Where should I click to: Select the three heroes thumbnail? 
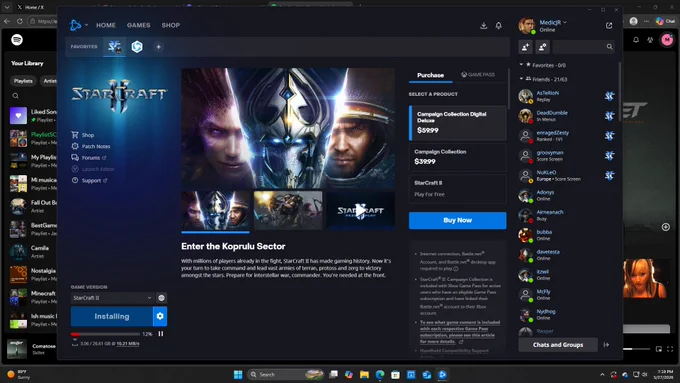(216, 211)
